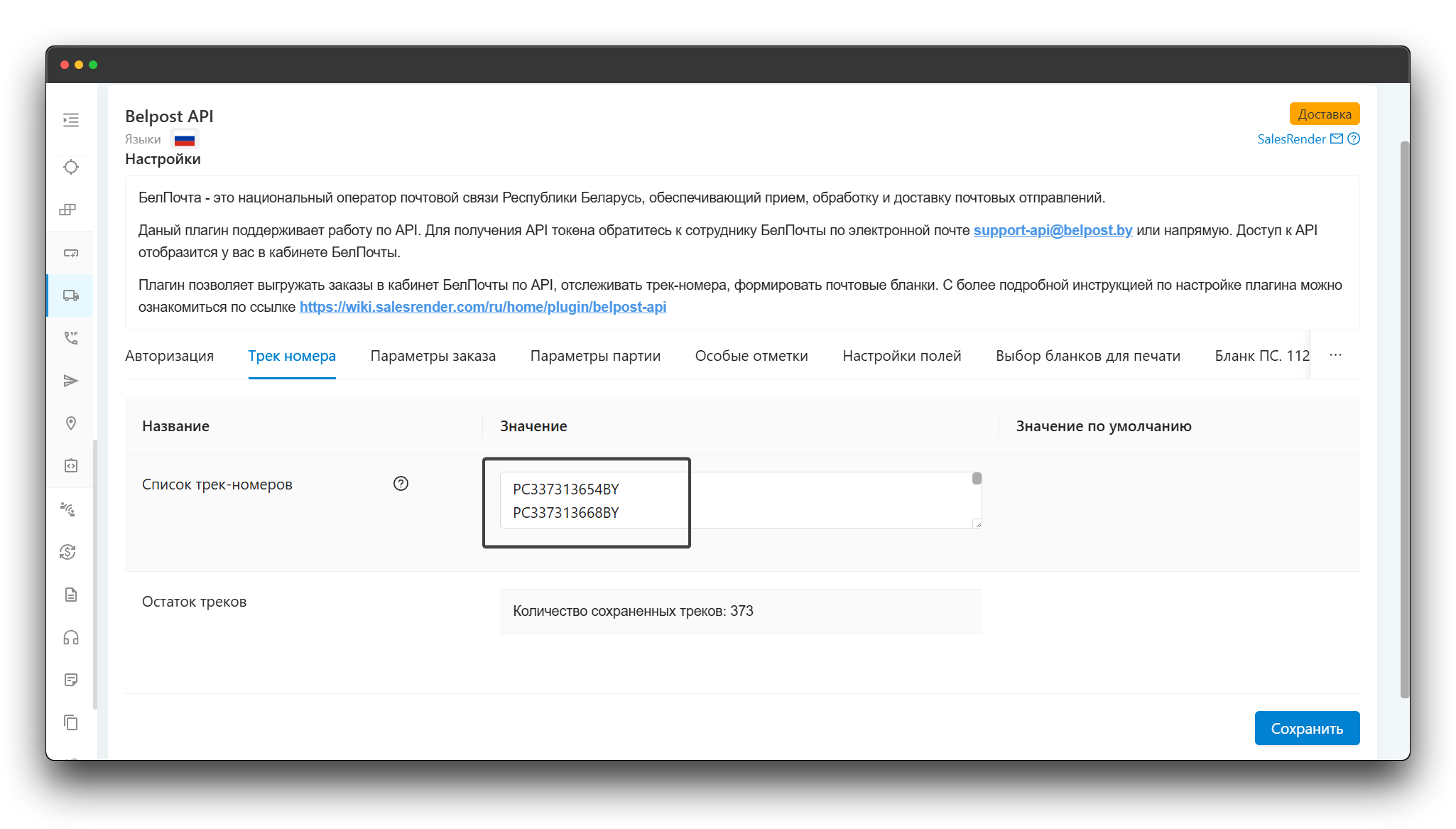Show hint for Список трек-номеров

(401, 484)
